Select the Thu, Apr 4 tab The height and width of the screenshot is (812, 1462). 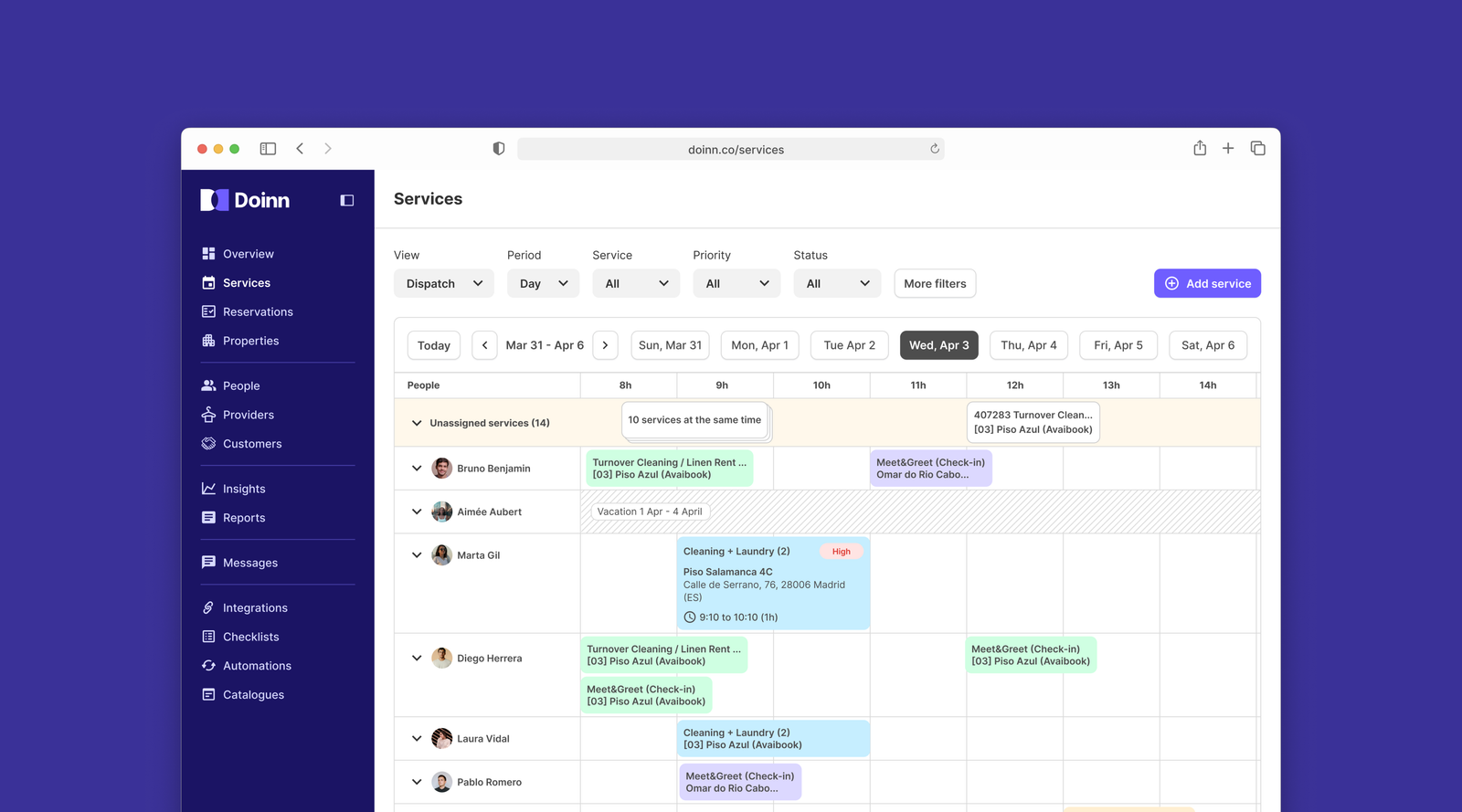pyautogui.click(x=1029, y=345)
